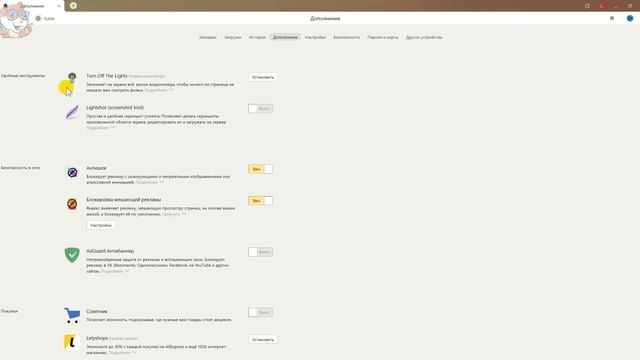Viewport: 640px width, 360px height.
Task: Click the Дополнения page title in address bar
Action: click(325, 18)
